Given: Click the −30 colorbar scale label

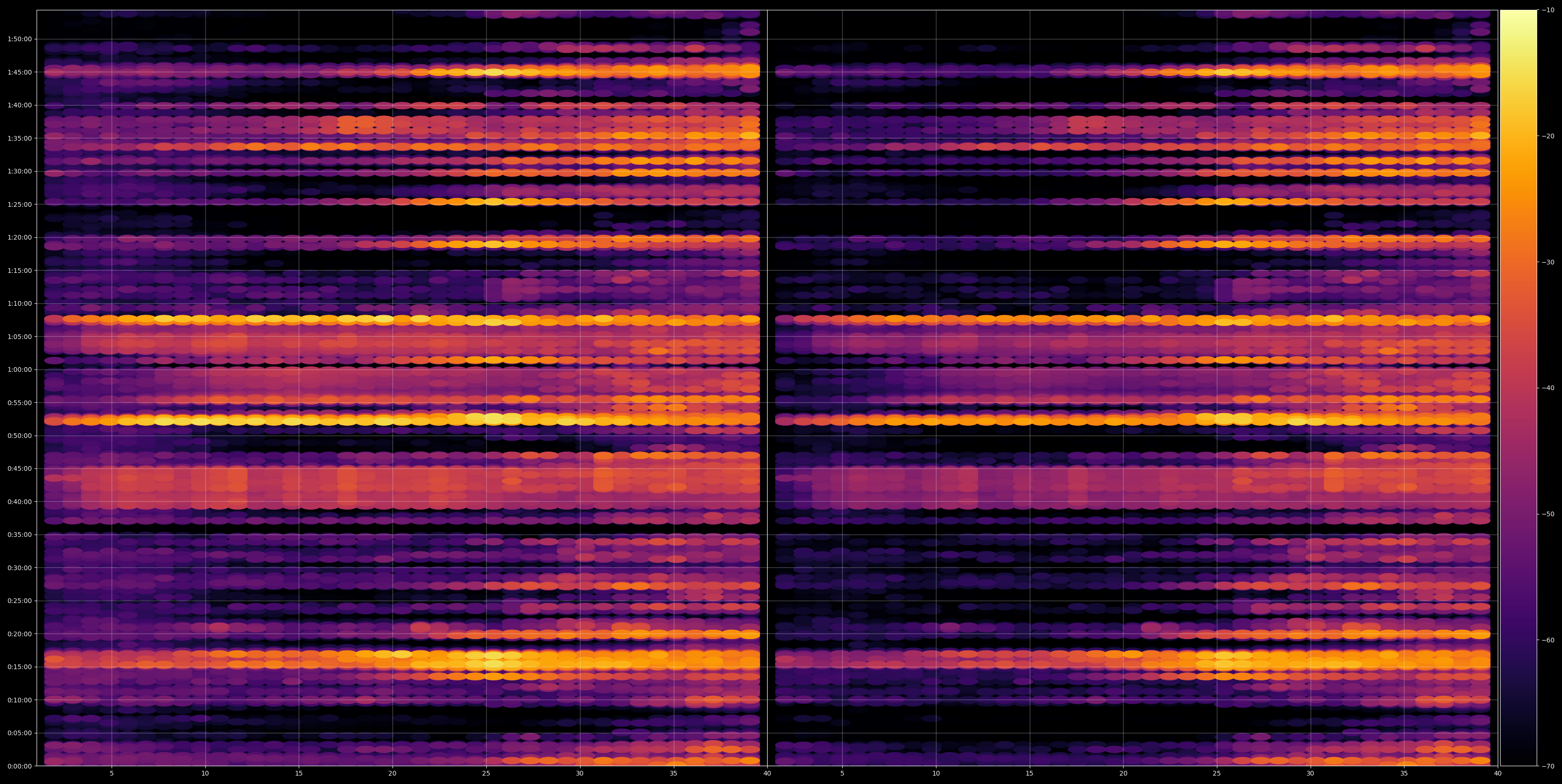Looking at the screenshot, I should point(1548,262).
